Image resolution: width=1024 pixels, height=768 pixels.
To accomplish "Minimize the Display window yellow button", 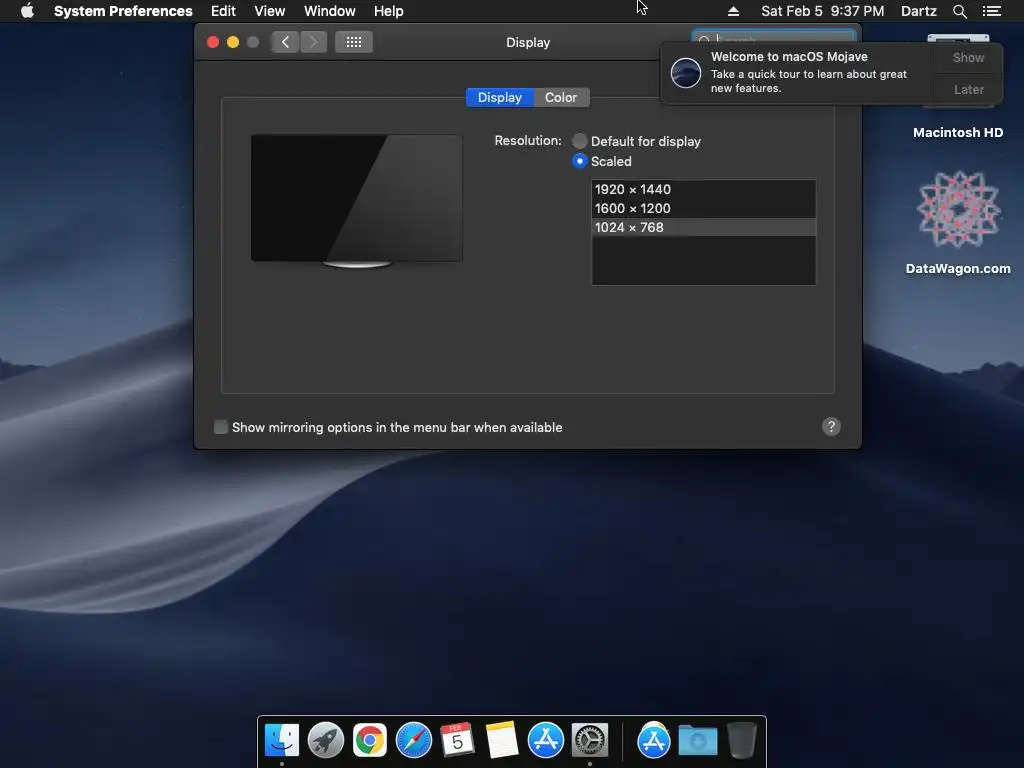I will 232,42.
